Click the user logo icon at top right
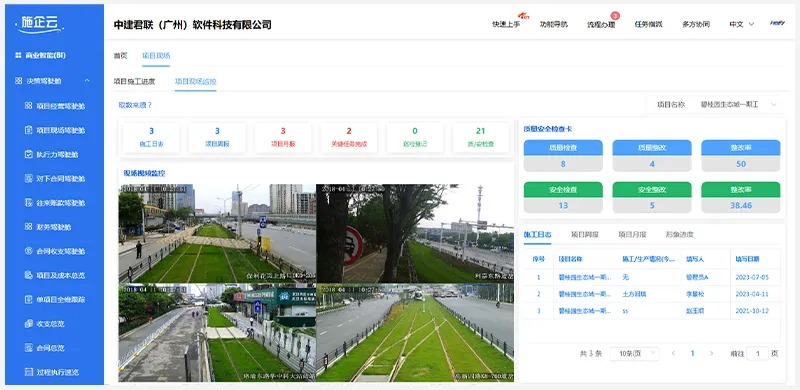The height and width of the screenshot is (390, 800). [x=777, y=23]
